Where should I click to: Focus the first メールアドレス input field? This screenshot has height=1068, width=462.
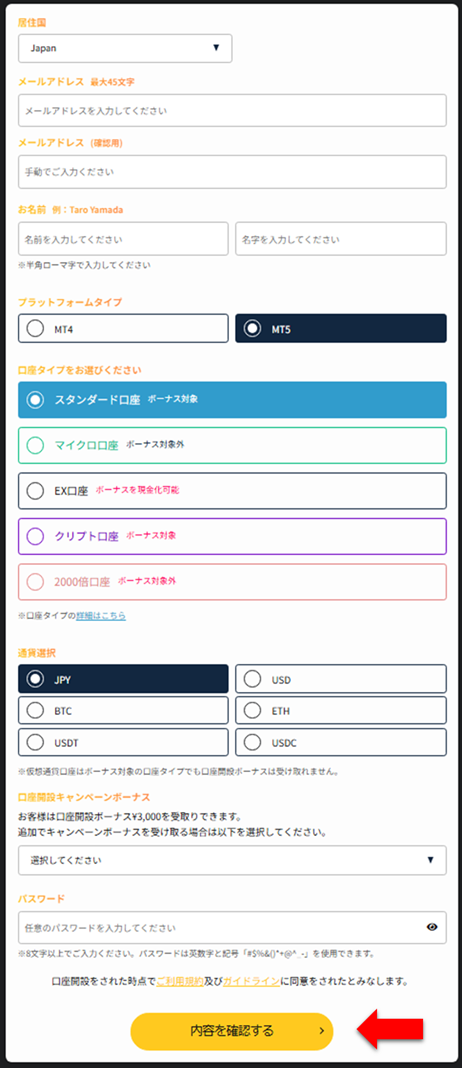pos(232,110)
